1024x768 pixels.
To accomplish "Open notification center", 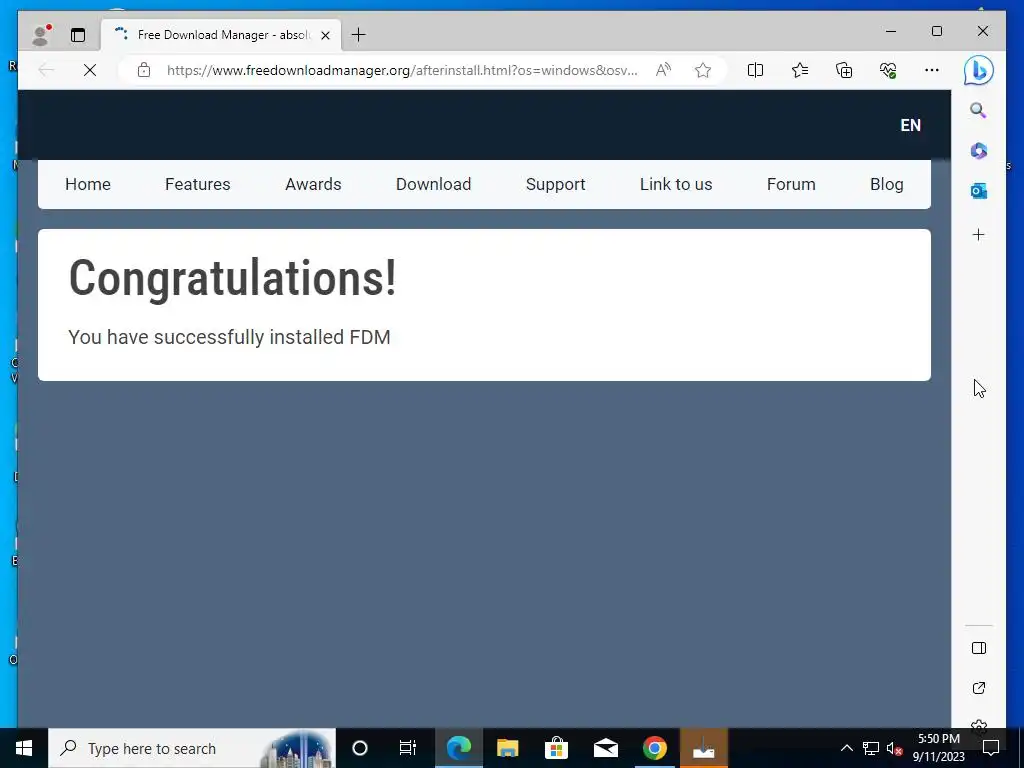I will tap(991, 748).
